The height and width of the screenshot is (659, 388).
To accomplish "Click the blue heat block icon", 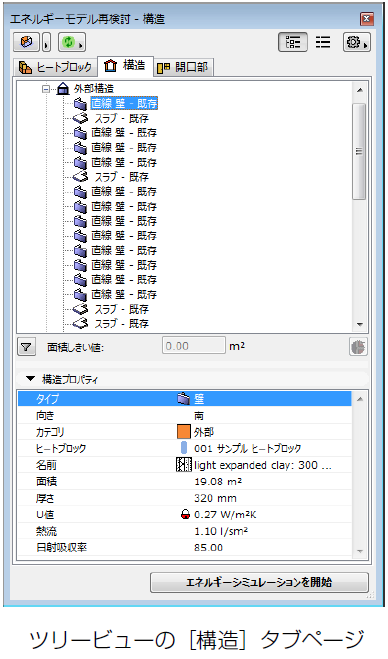I will coord(184,448).
